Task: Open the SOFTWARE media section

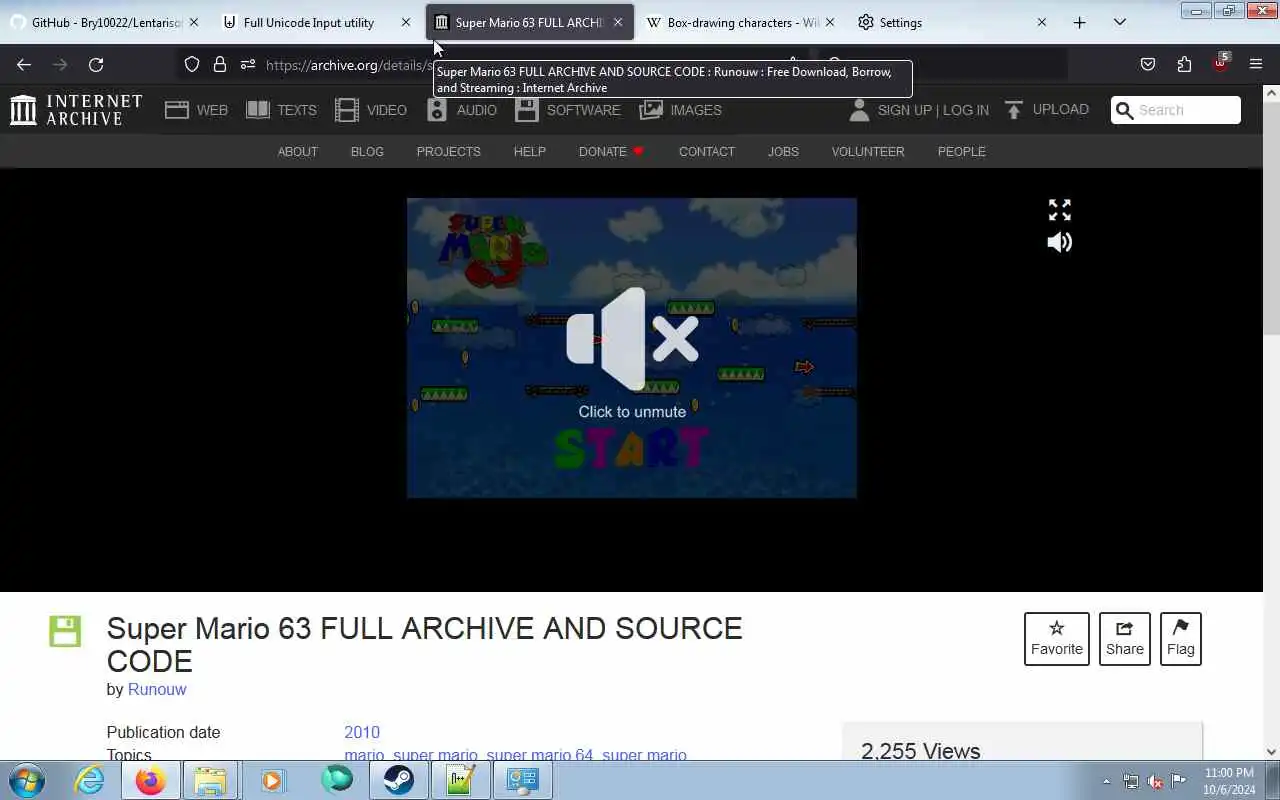Action: pos(568,110)
